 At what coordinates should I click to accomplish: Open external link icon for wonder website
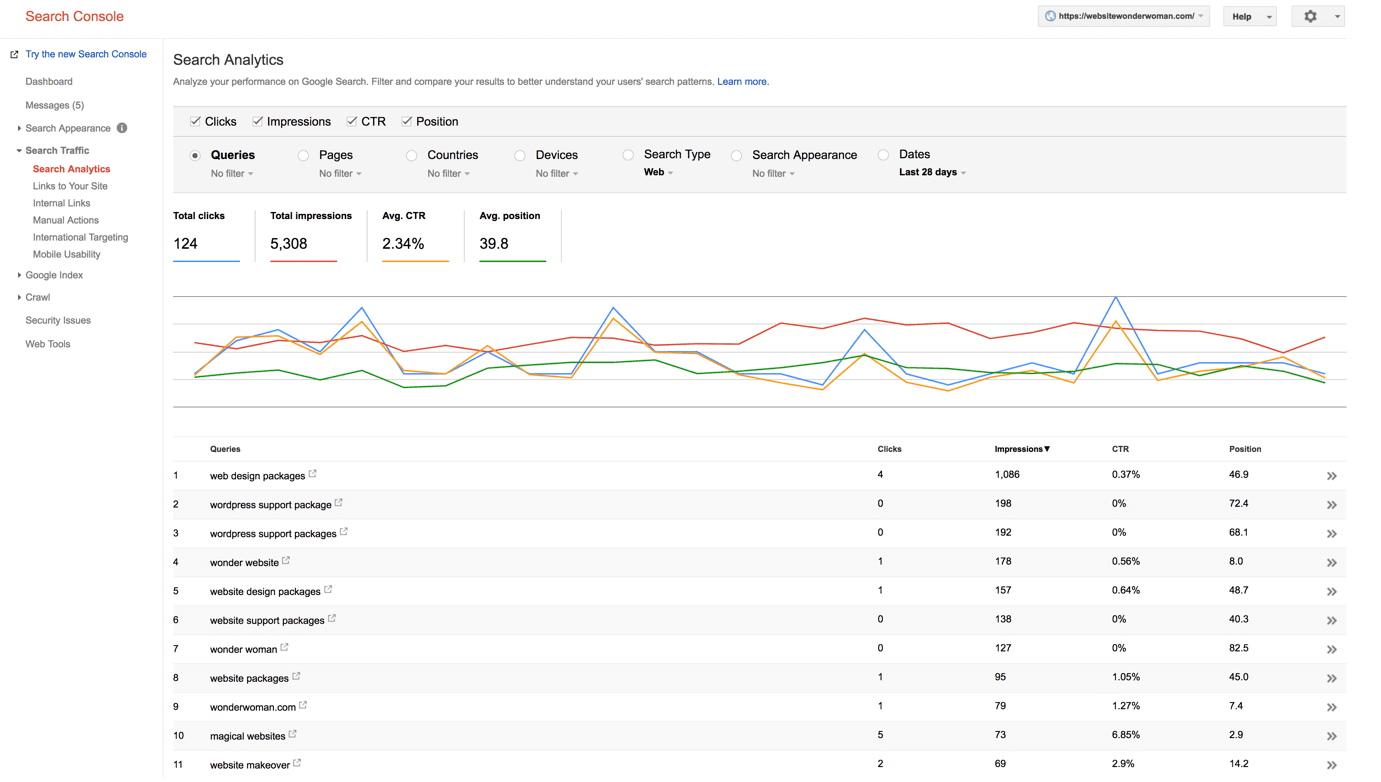tap(286, 561)
